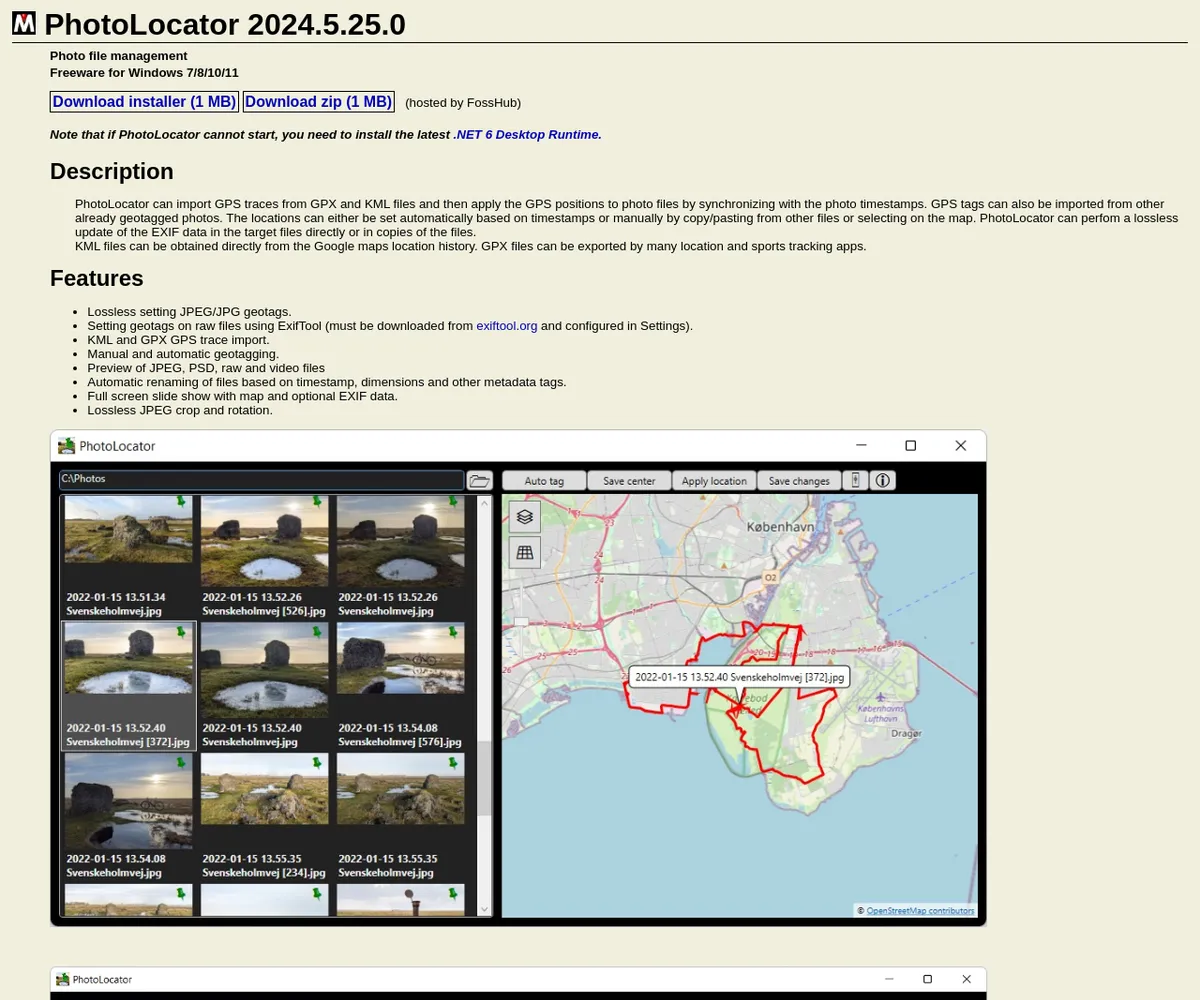1200x1000 pixels.
Task: Click the map zoom slider handle
Action: (521, 623)
